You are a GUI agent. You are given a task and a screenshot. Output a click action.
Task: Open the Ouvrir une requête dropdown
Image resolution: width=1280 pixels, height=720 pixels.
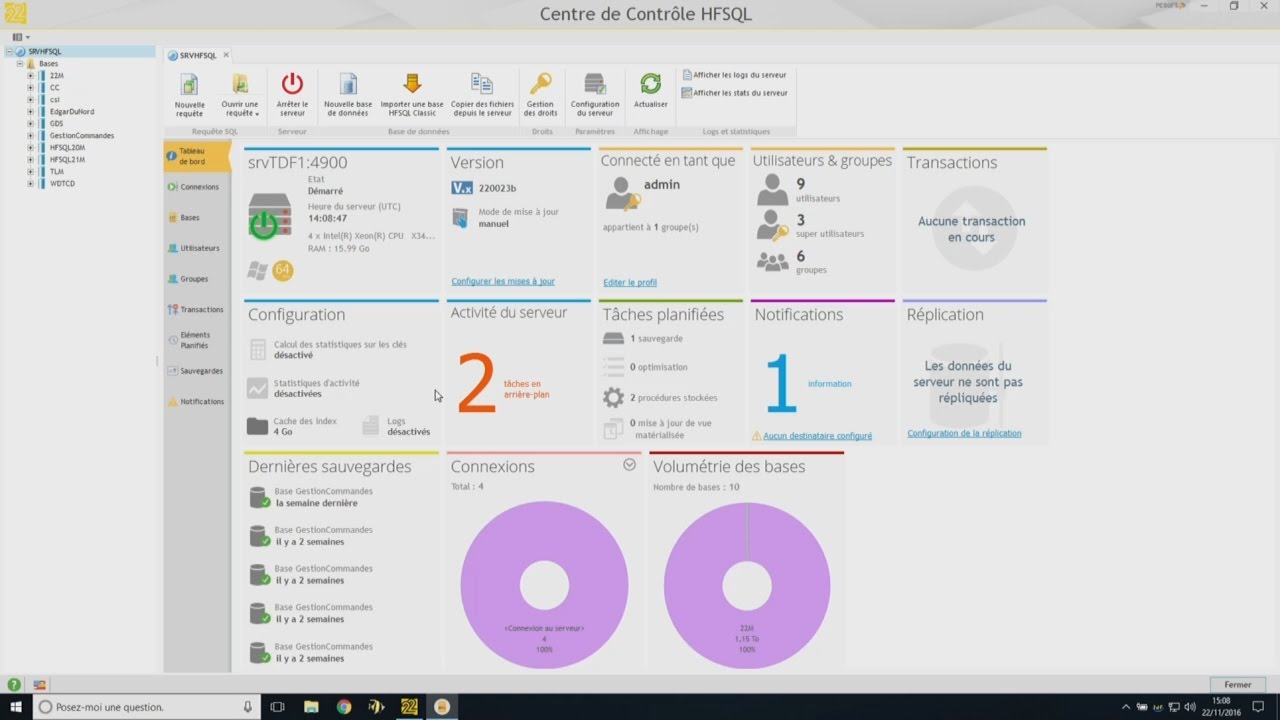[x=240, y=95]
